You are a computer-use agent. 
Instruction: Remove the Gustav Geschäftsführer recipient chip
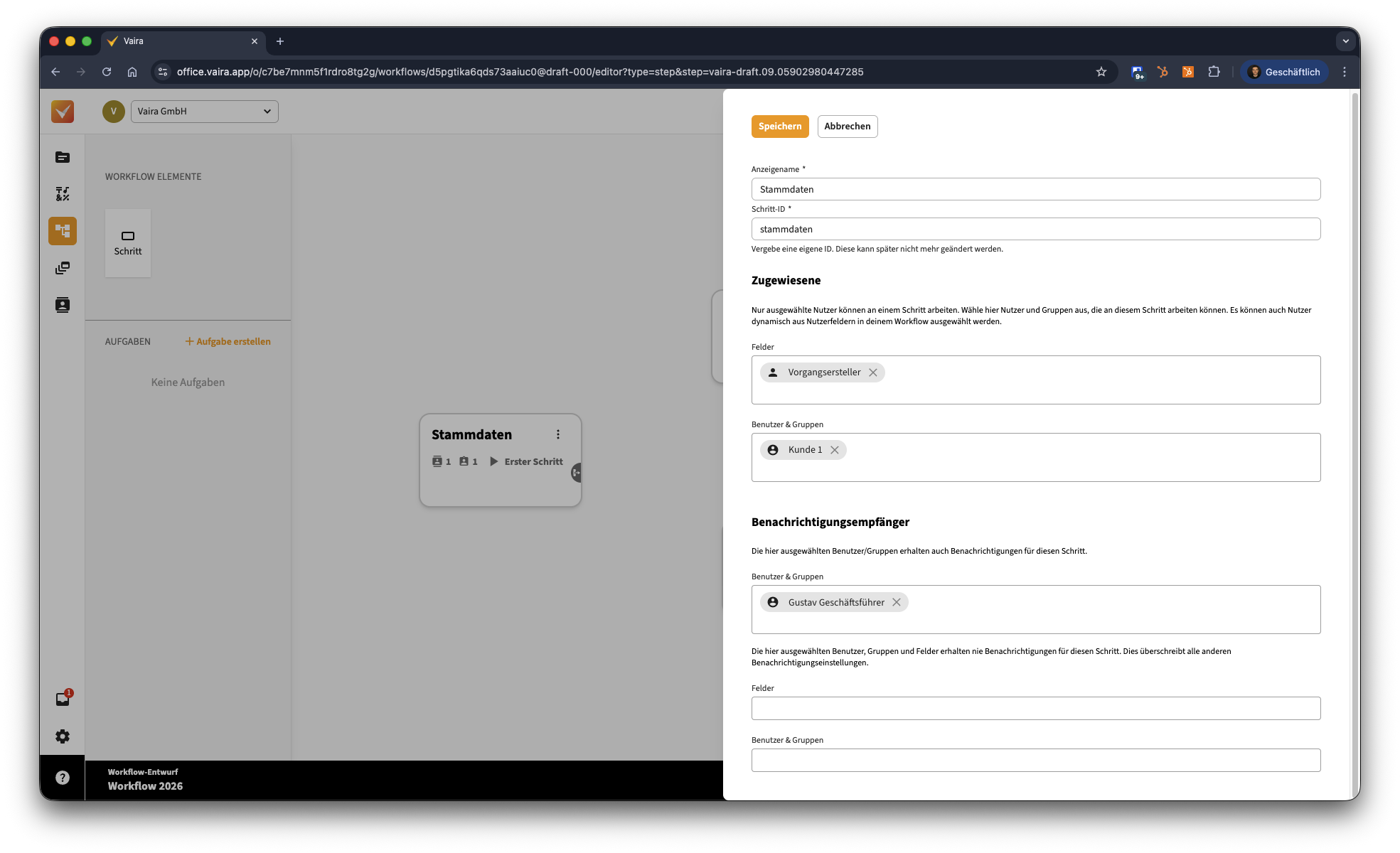pos(897,602)
